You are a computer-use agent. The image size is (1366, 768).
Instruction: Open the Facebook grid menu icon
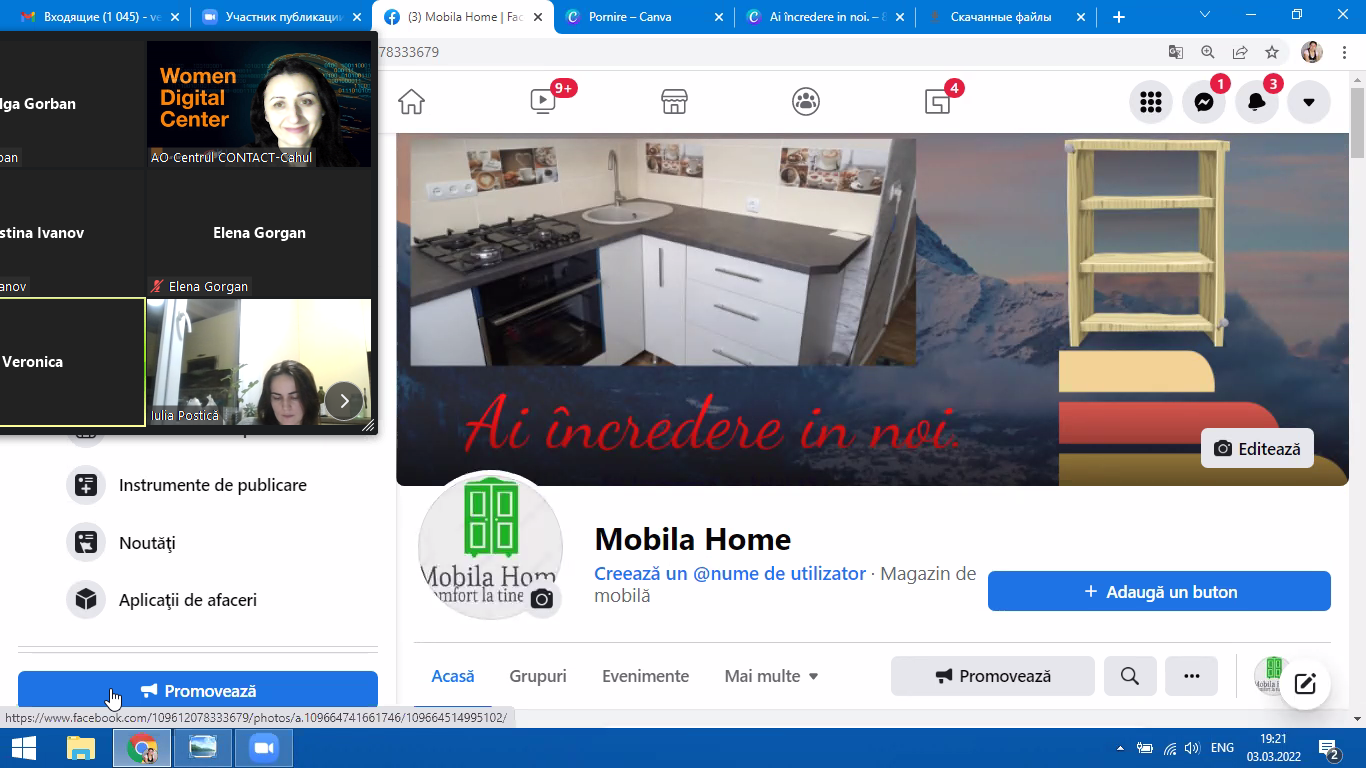pyautogui.click(x=1151, y=102)
